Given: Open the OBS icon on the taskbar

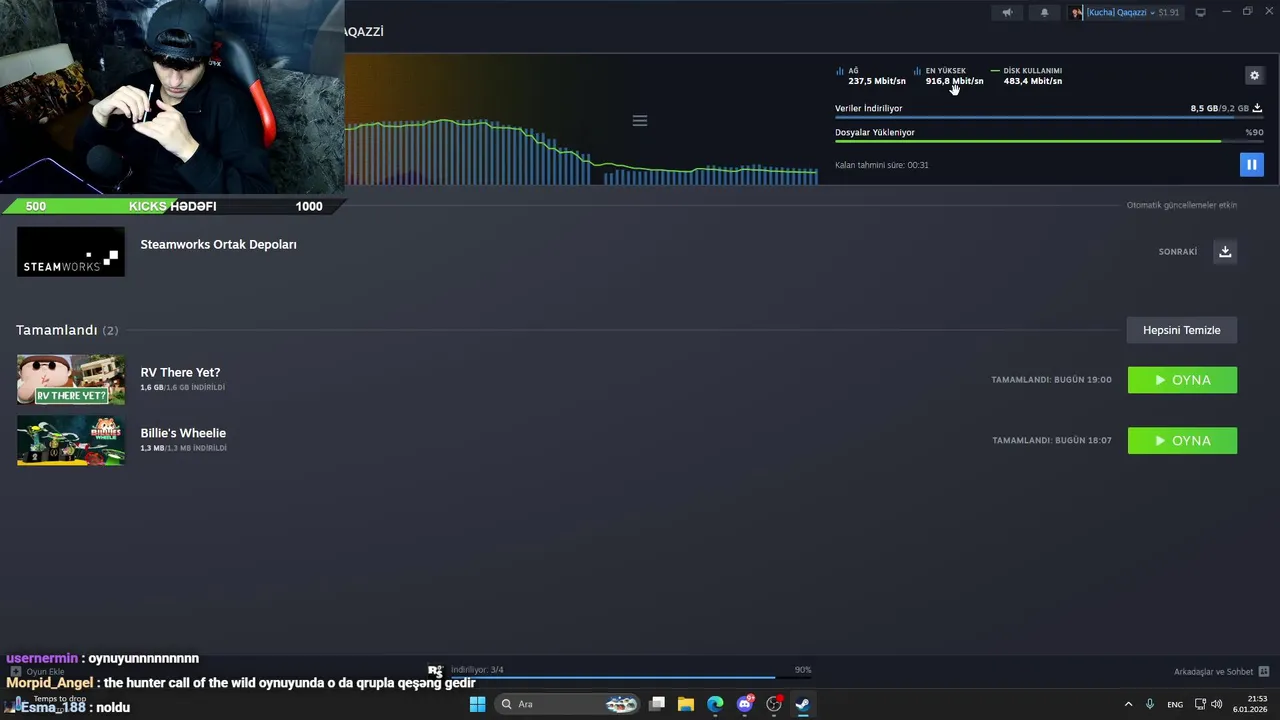Looking at the screenshot, I should [774, 704].
